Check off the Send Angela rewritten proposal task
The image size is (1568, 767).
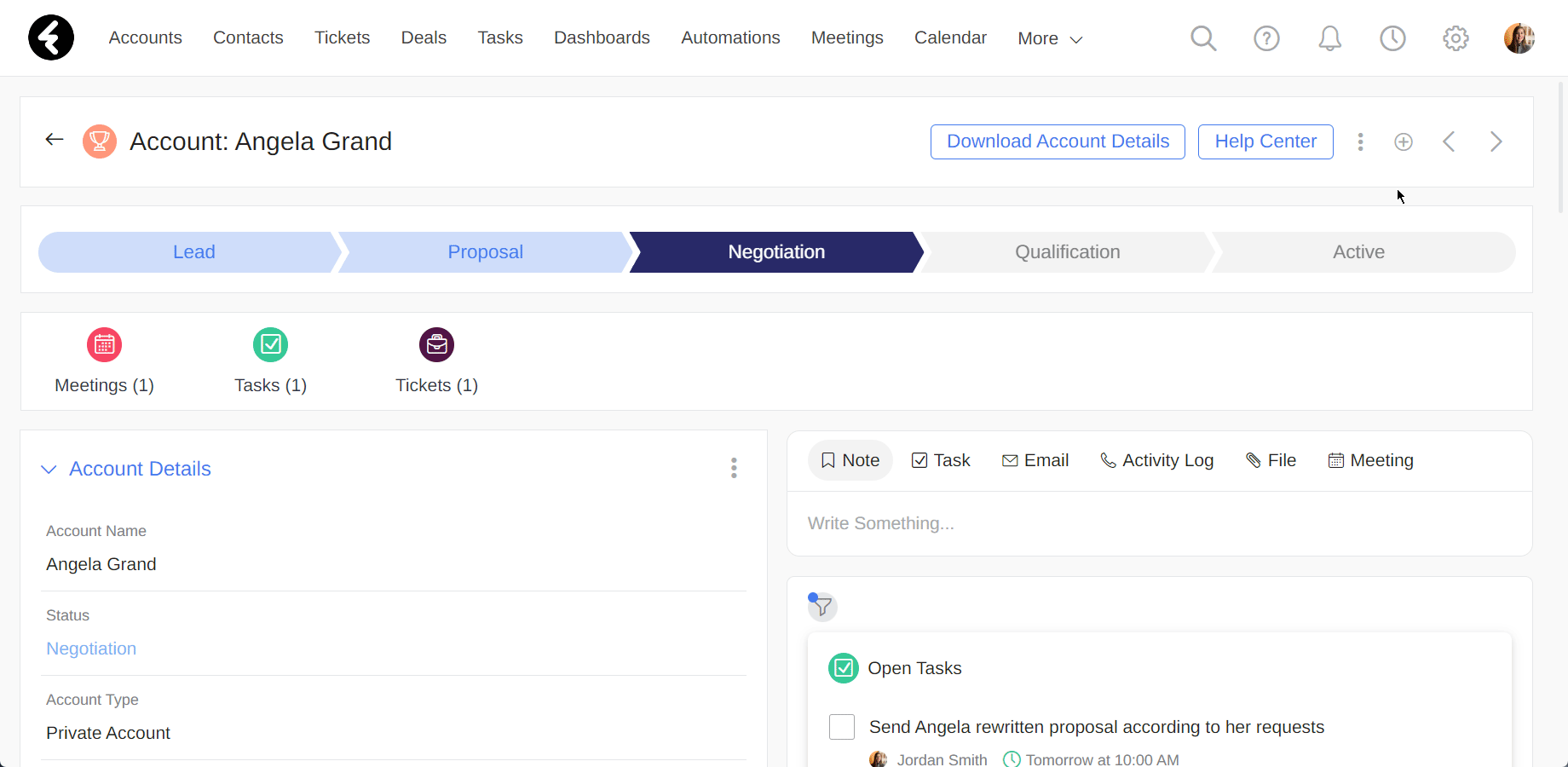tap(842, 727)
